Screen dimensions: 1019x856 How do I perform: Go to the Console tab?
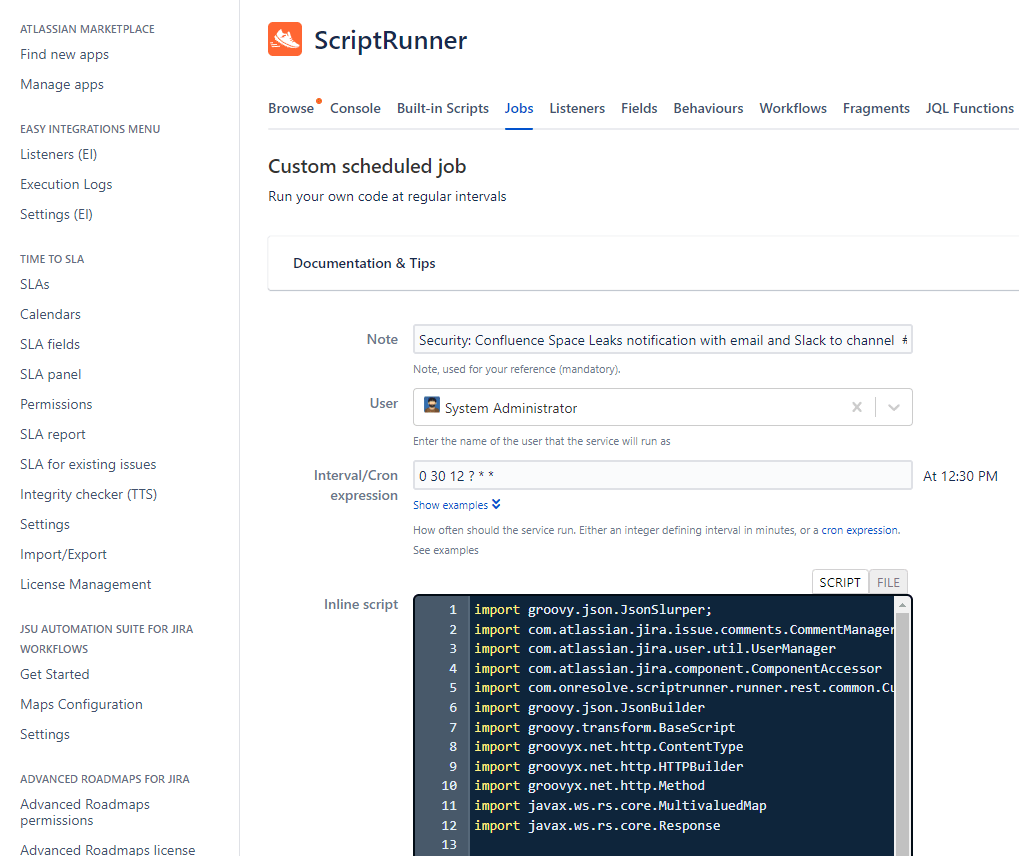pyautogui.click(x=355, y=108)
